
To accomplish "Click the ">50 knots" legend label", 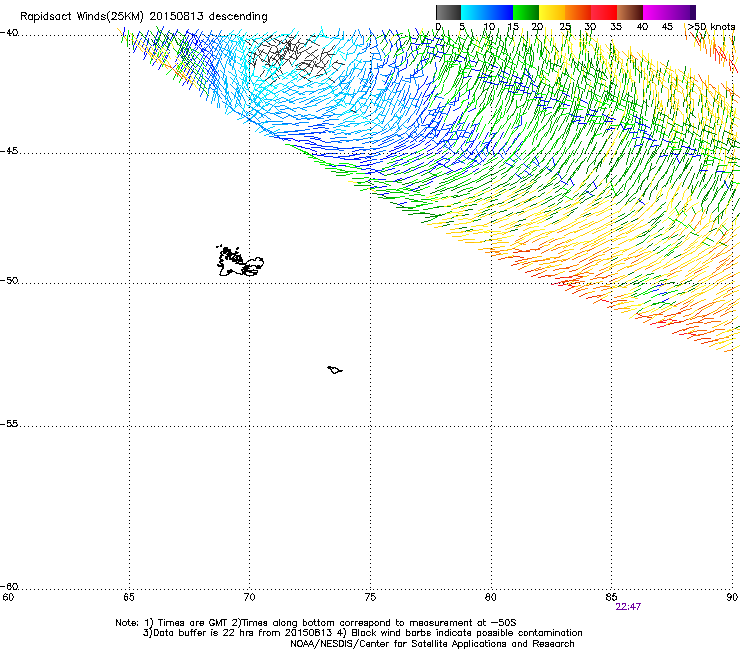I will tap(711, 27).
